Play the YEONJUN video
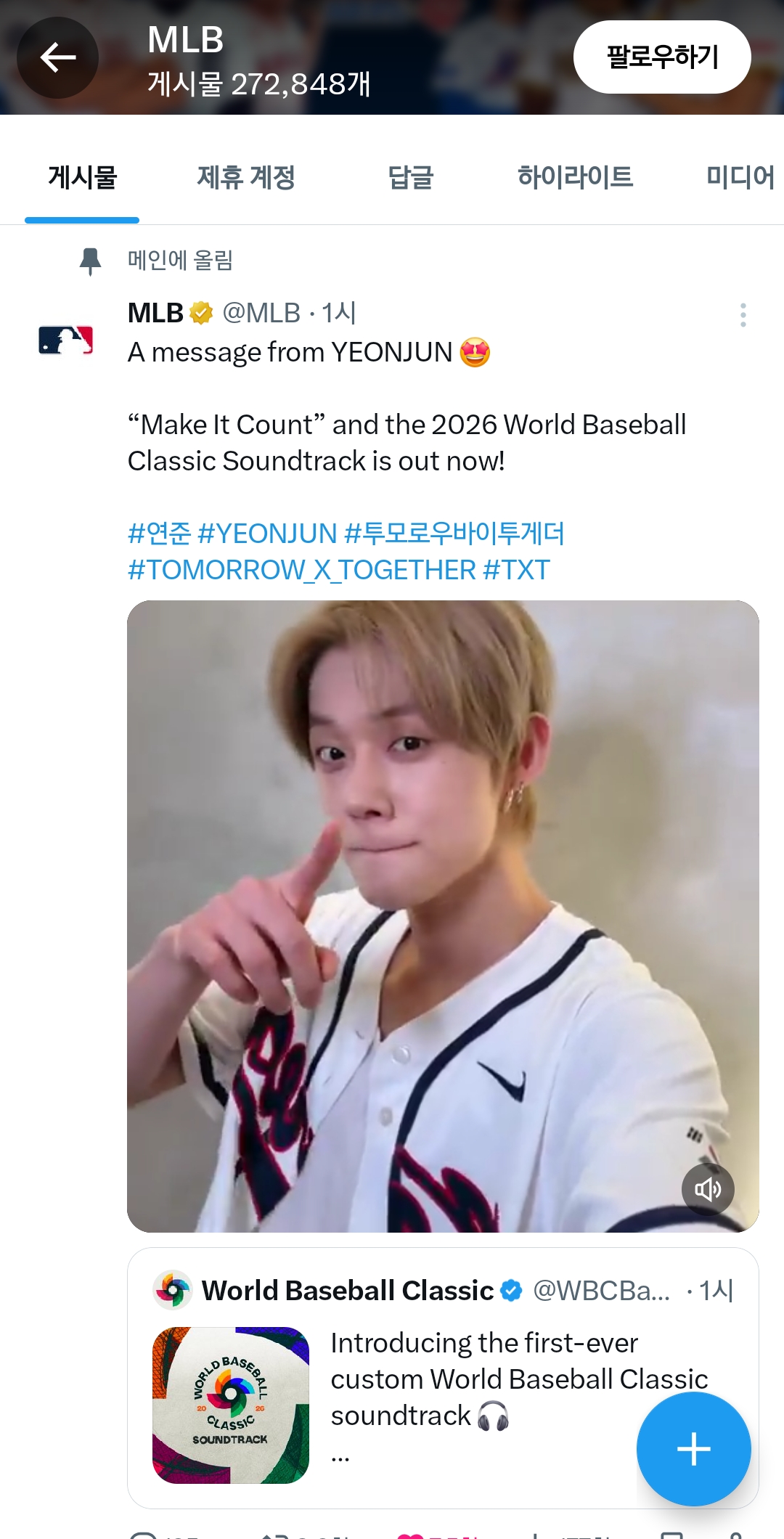This screenshot has width=784, height=1539. [x=443, y=916]
